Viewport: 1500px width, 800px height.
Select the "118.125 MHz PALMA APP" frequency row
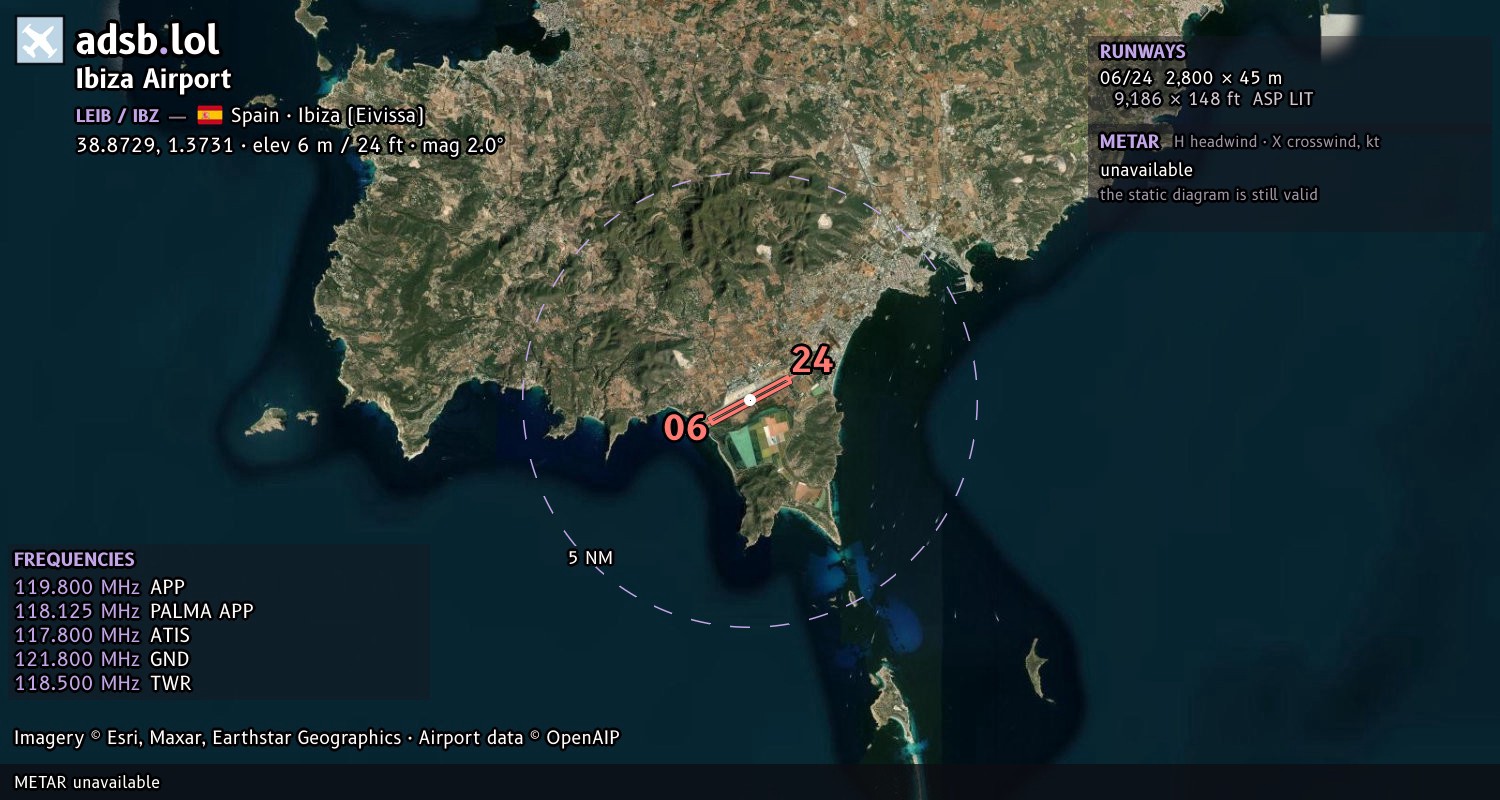click(x=134, y=611)
